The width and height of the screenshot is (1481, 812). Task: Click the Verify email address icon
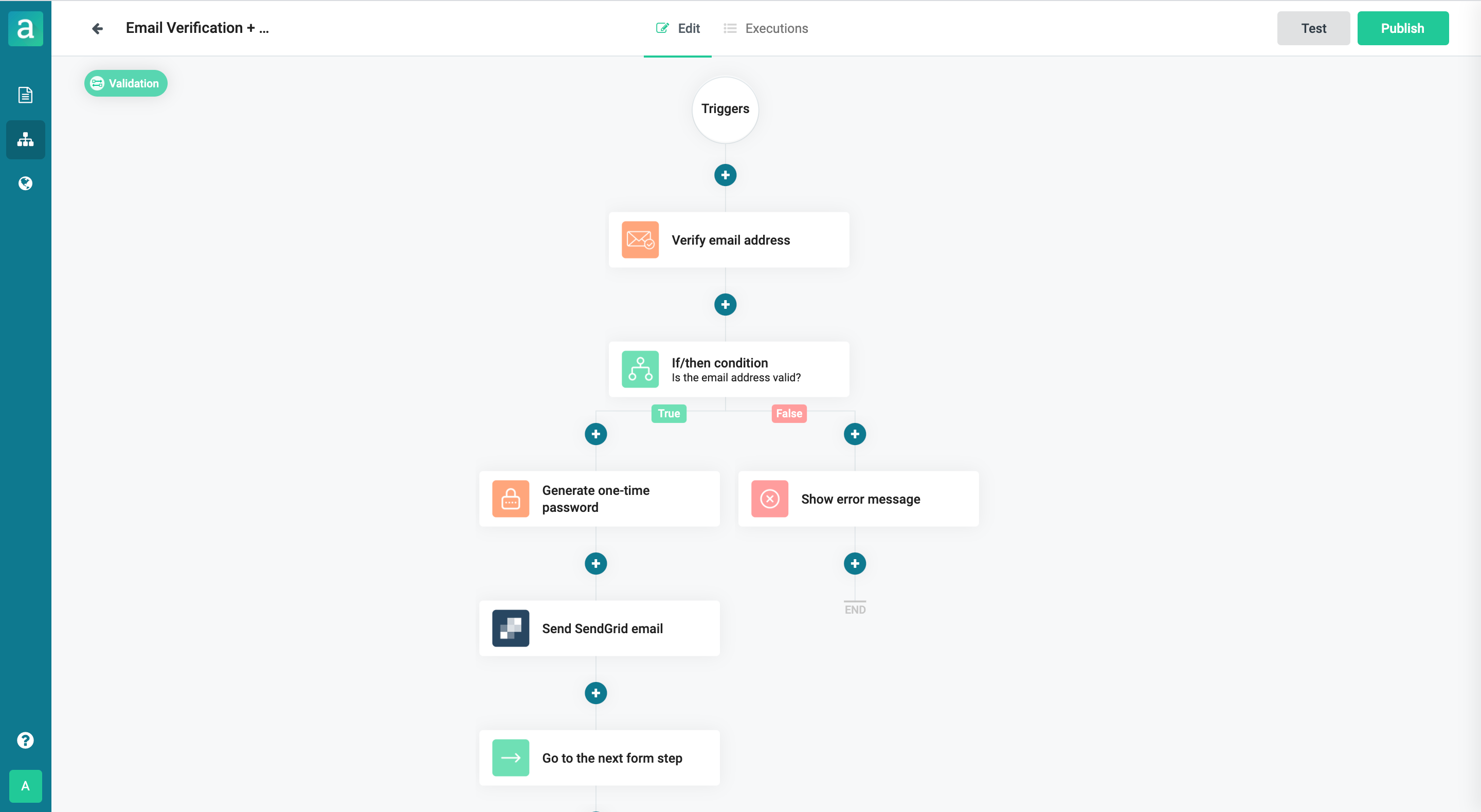click(x=640, y=240)
